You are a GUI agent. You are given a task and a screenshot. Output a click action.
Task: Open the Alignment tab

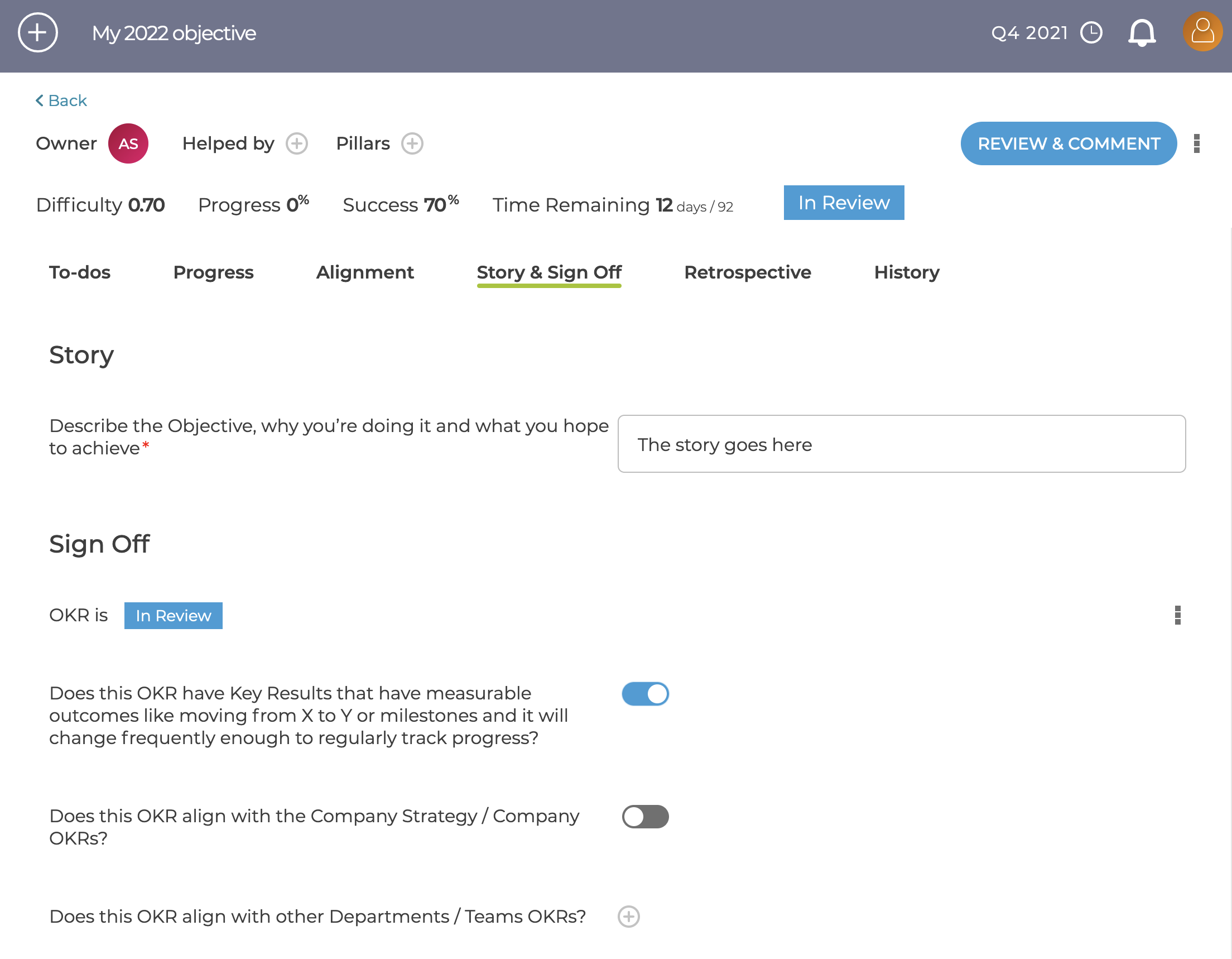click(365, 272)
